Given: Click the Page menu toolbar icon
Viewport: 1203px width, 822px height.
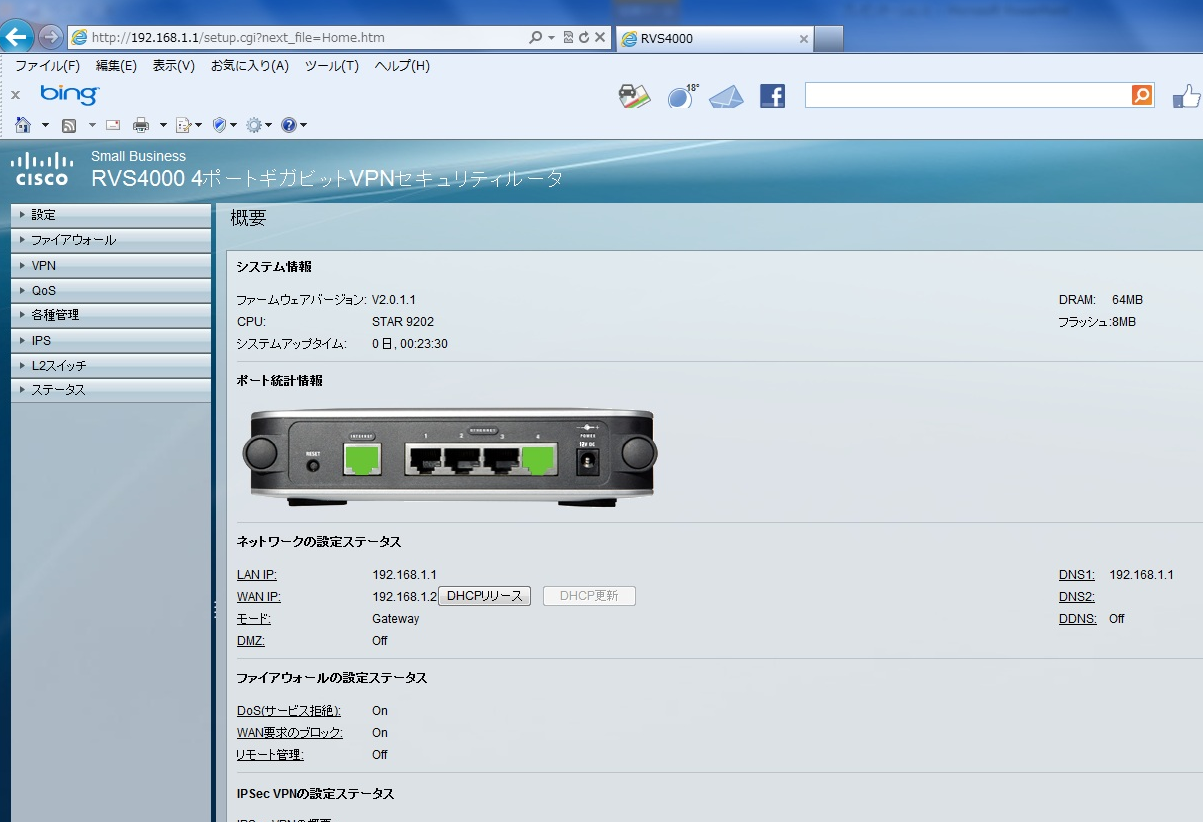Looking at the screenshot, I should pyautogui.click(x=184, y=125).
